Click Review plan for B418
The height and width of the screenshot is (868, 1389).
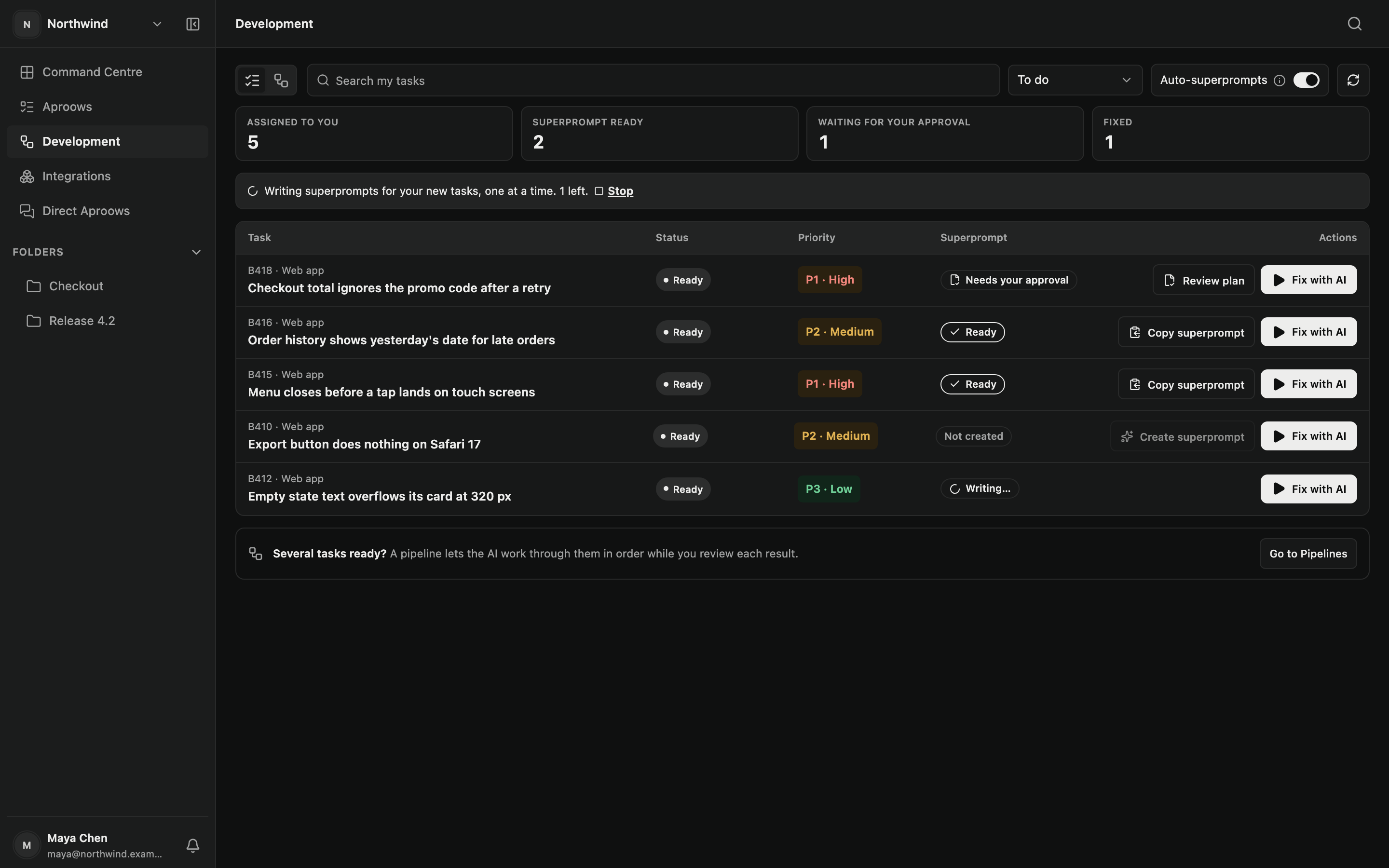tap(1203, 280)
